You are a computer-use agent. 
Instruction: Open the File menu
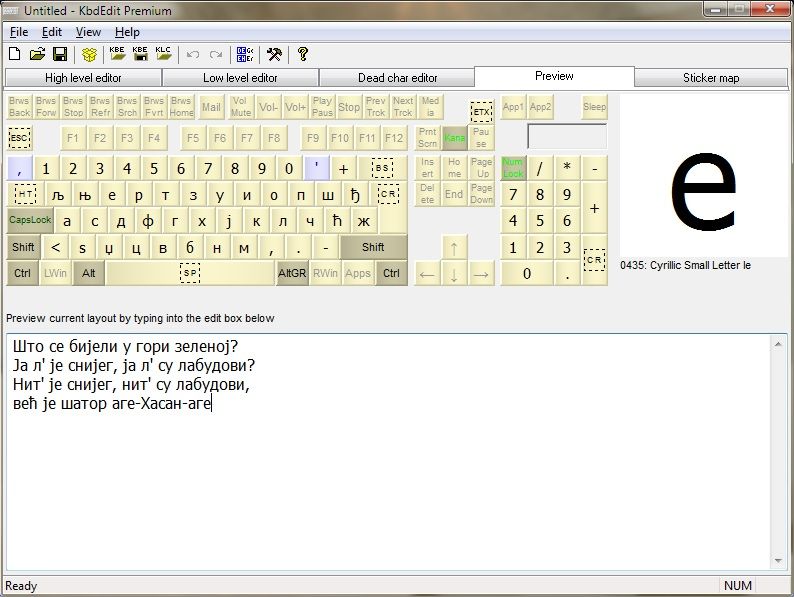19,32
